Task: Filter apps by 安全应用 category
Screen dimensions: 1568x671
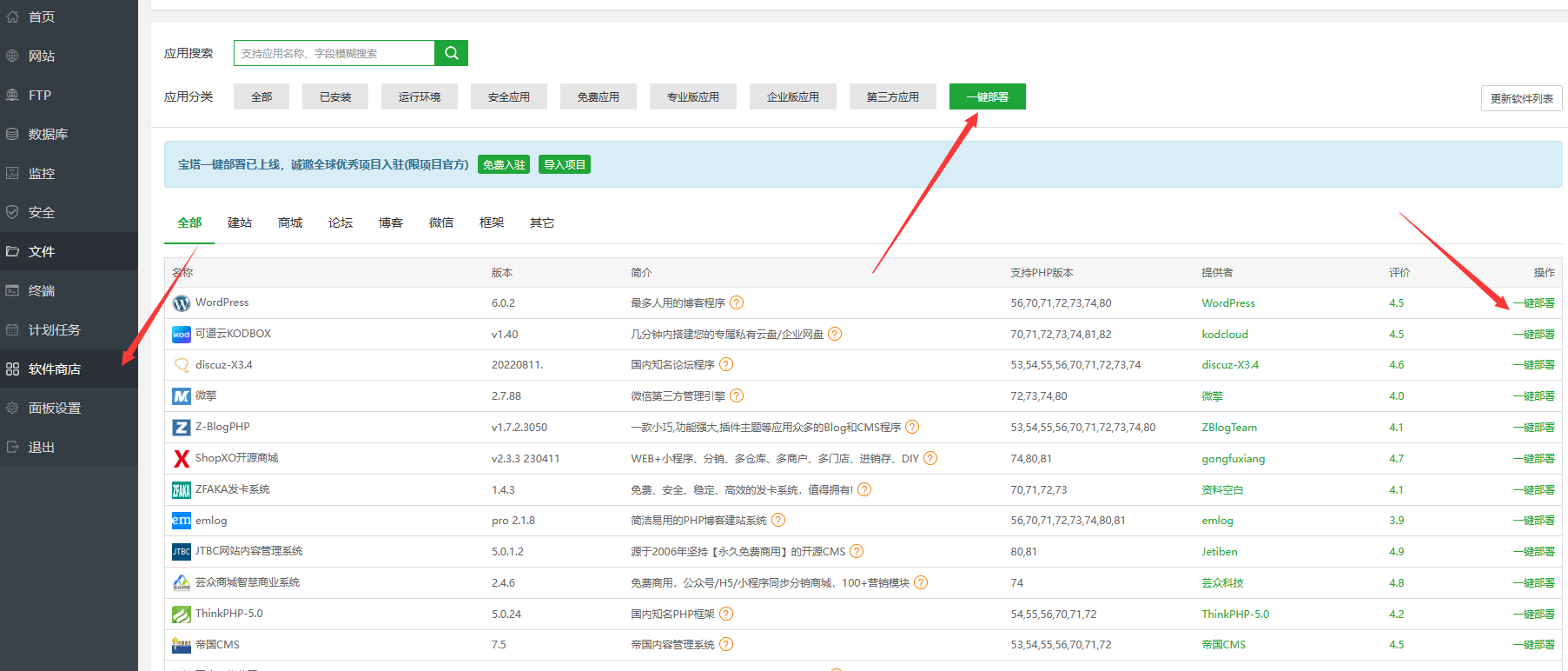Action: [509, 96]
